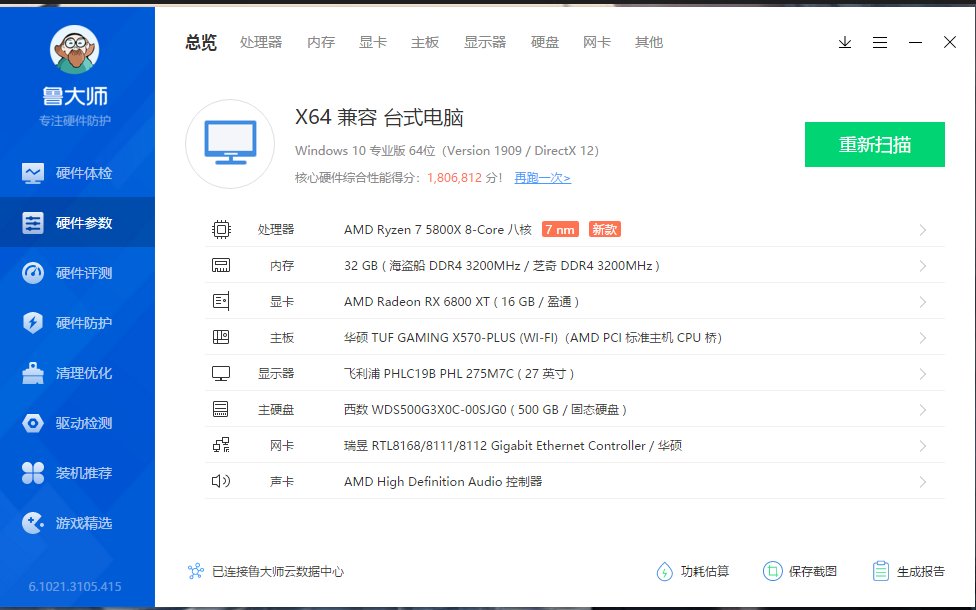Switch to the 其他 tab
This screenshot has width=976, height=610.
pos(649,42)
